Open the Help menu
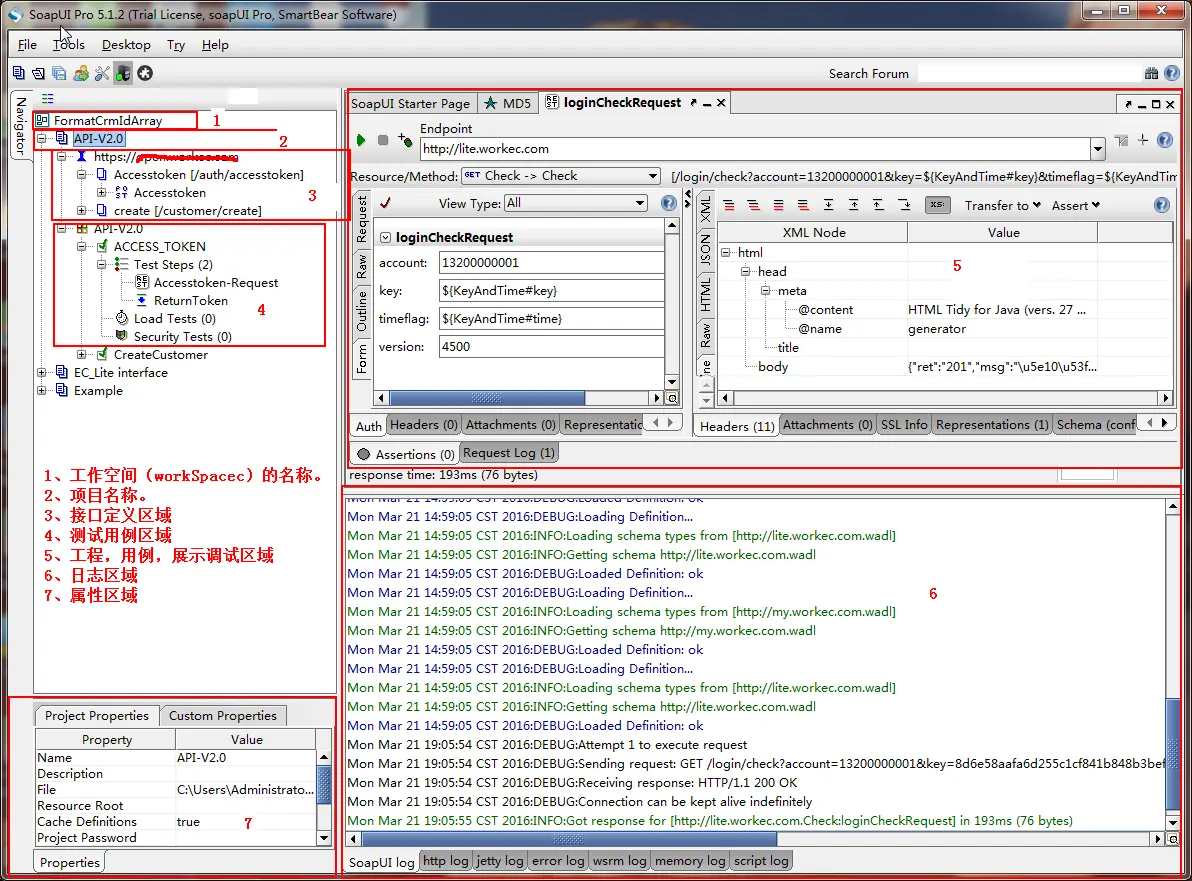This screenshot has height=881, width=1192. (215, 45)
